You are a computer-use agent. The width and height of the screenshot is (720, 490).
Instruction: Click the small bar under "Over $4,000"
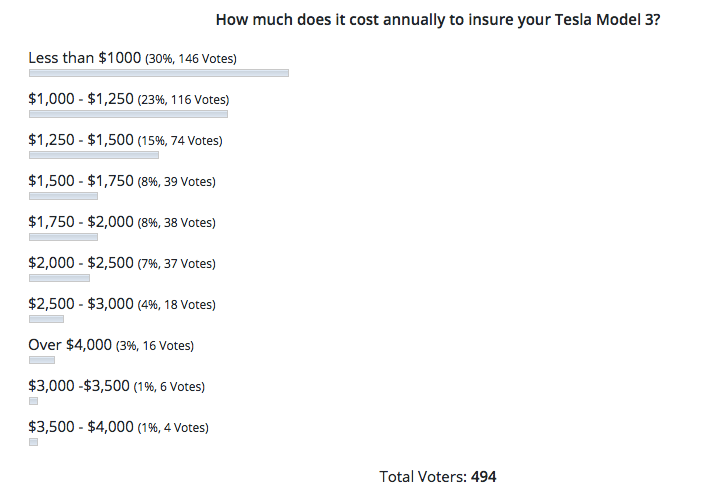point(42,360)
